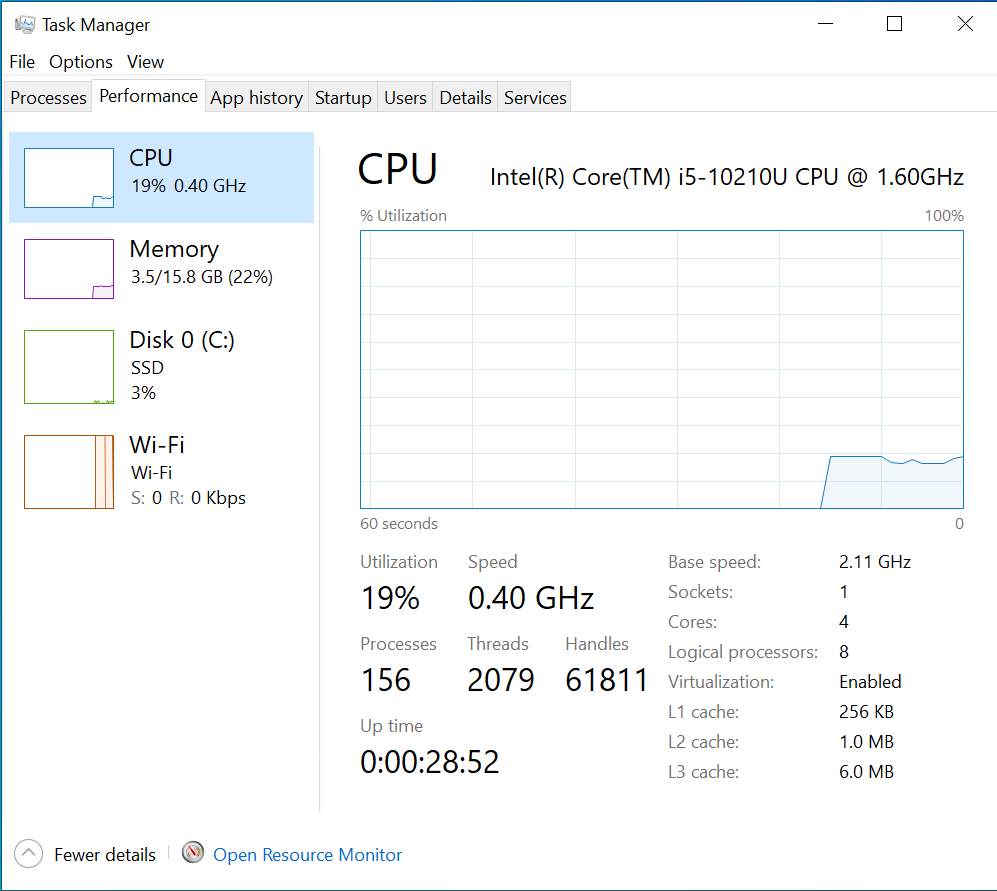Open the View menu
The height and width of the screenshot is (891, 997).
click(x=145, y=62)
